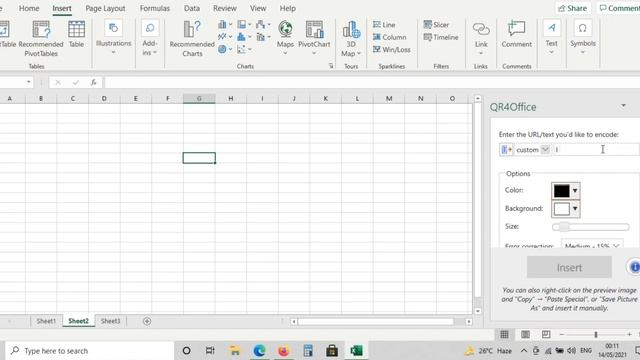Viewport: 640px width, 360px height.
Task: Click in the formula bar
Action: (x=371, y=82)
